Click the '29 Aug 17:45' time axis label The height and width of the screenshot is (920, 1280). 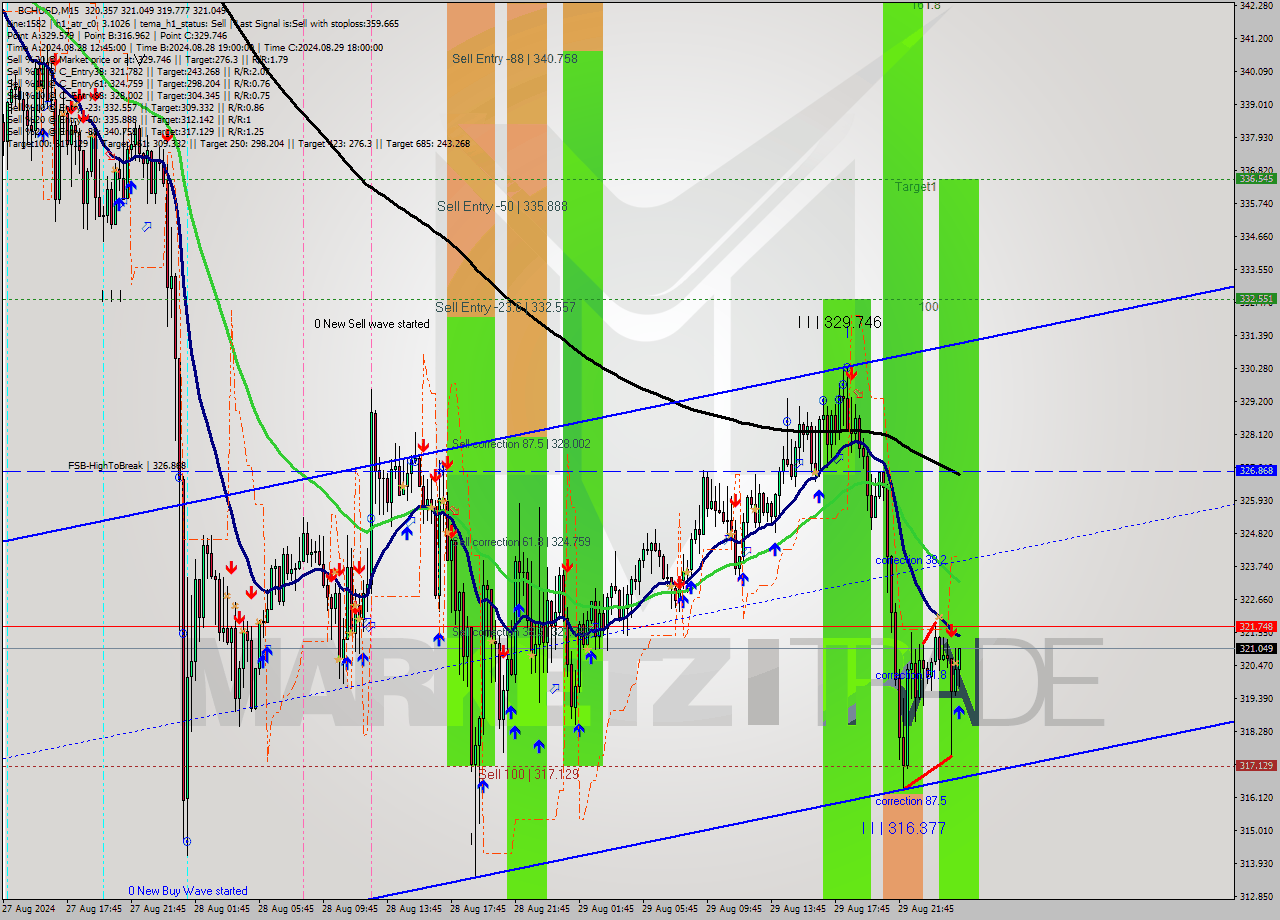pos(862,909)
